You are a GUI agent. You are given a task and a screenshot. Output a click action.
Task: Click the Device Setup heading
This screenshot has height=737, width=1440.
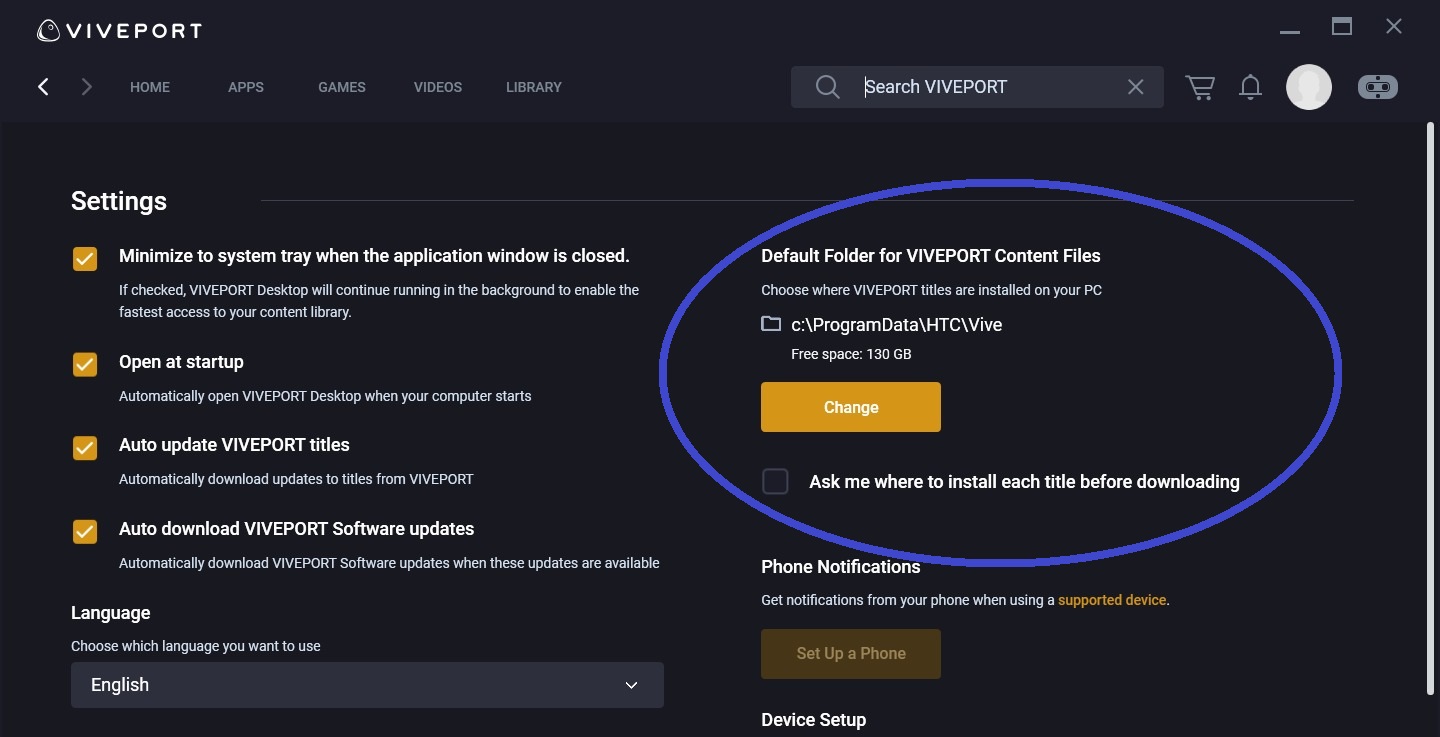pyautogui.click(x=813, y=720)
